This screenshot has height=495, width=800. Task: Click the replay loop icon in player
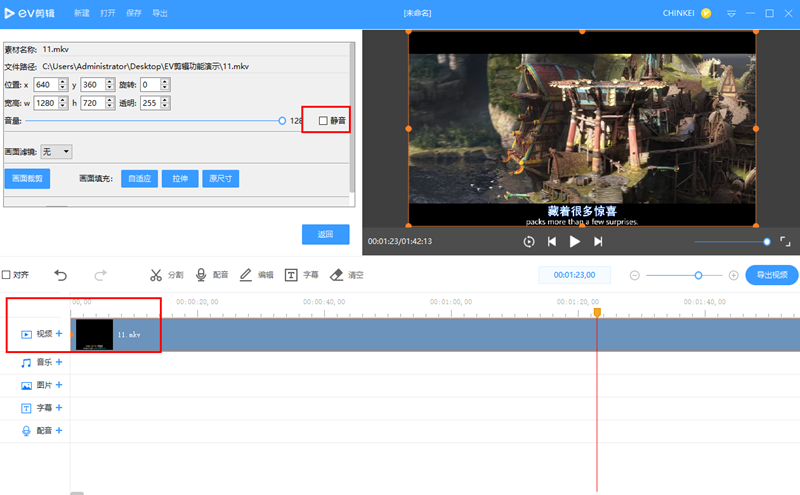point(529,242)
